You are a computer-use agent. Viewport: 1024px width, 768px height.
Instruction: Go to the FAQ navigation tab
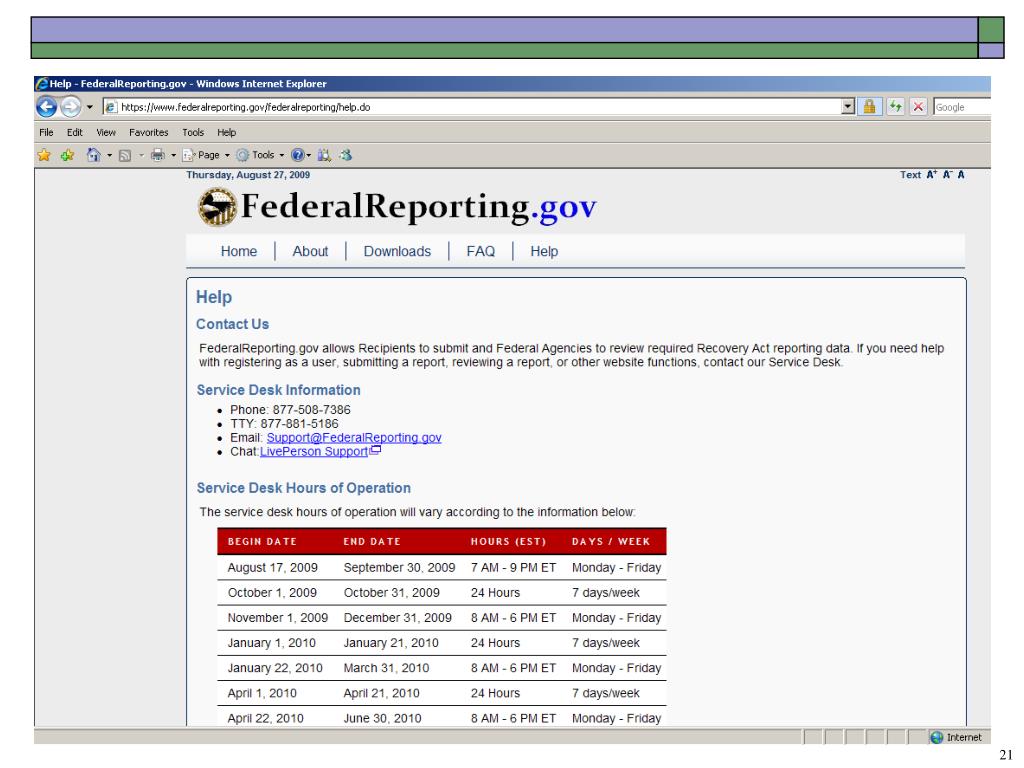click(x=481, y=251)
